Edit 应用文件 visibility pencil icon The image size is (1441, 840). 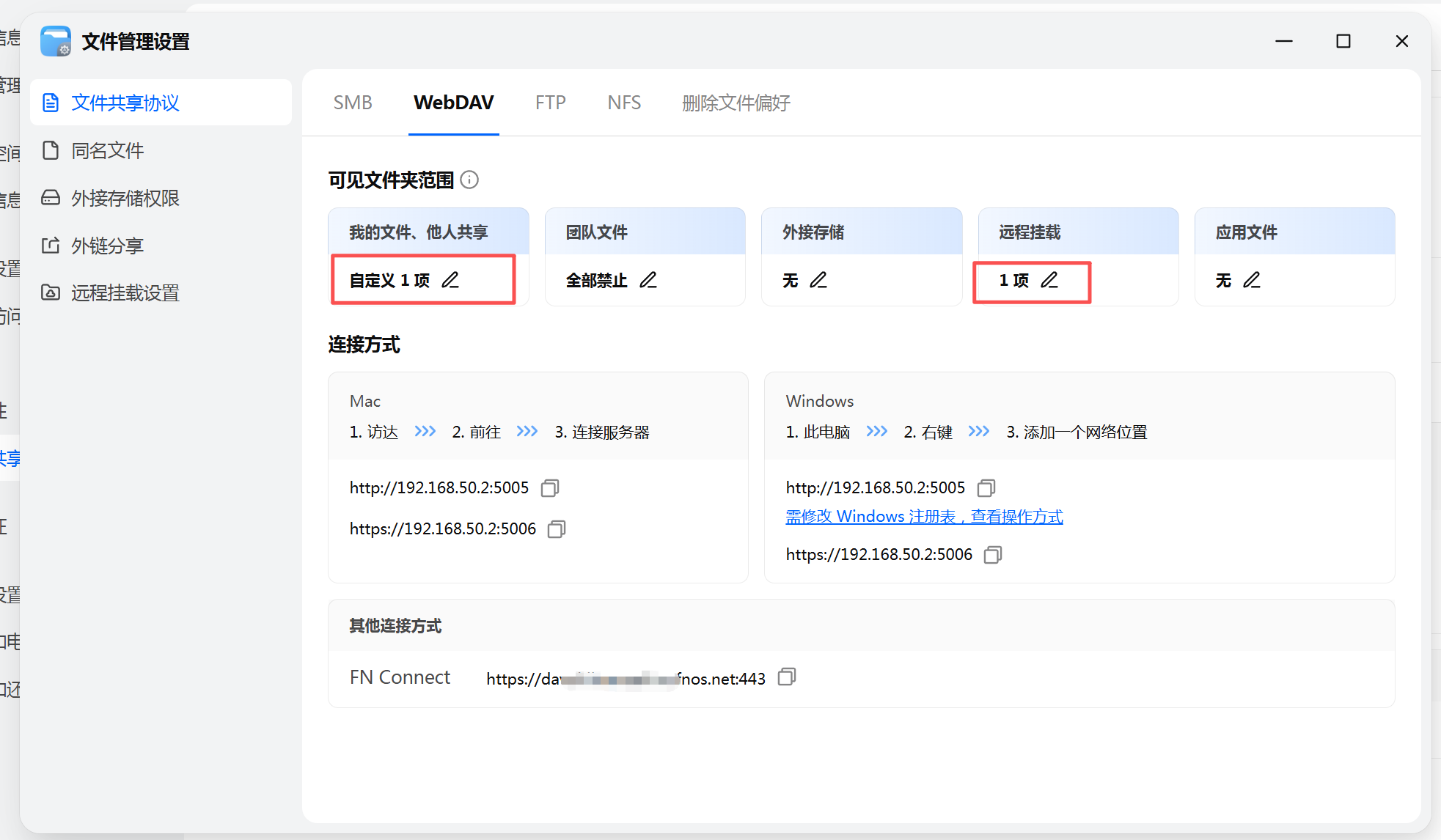pyautogui.click(x=1252, y=280)
